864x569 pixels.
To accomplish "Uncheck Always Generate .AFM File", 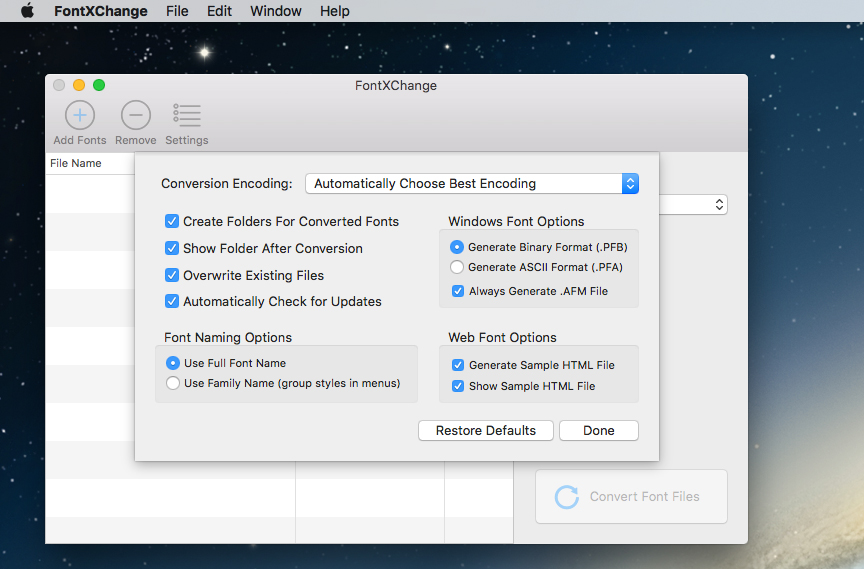I will coord(458,291).
